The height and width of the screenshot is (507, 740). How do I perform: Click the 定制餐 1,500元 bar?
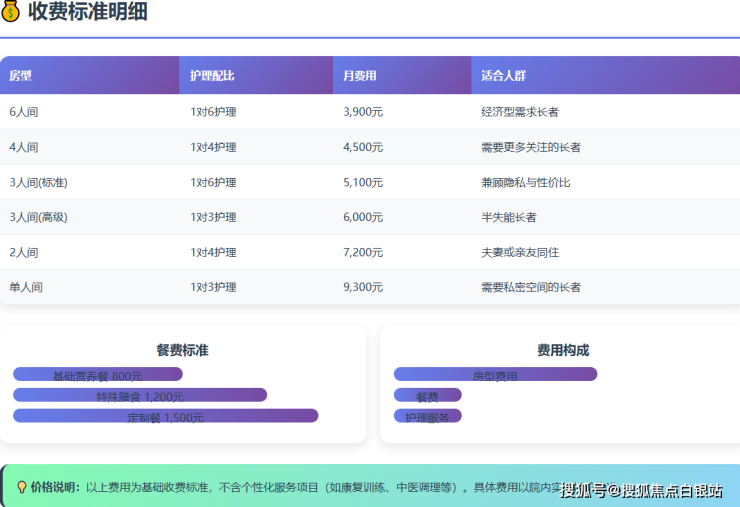[165, 416]
